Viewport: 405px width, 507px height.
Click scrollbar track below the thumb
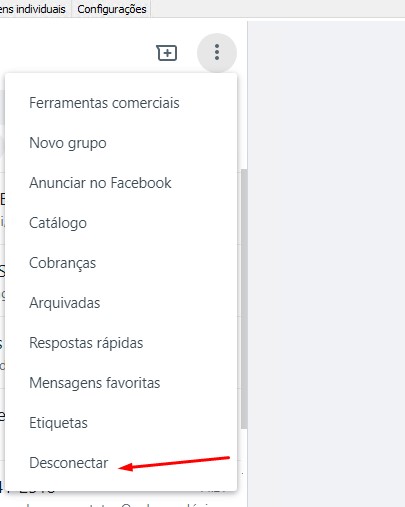pyautogui.click(x=244, y=467)
